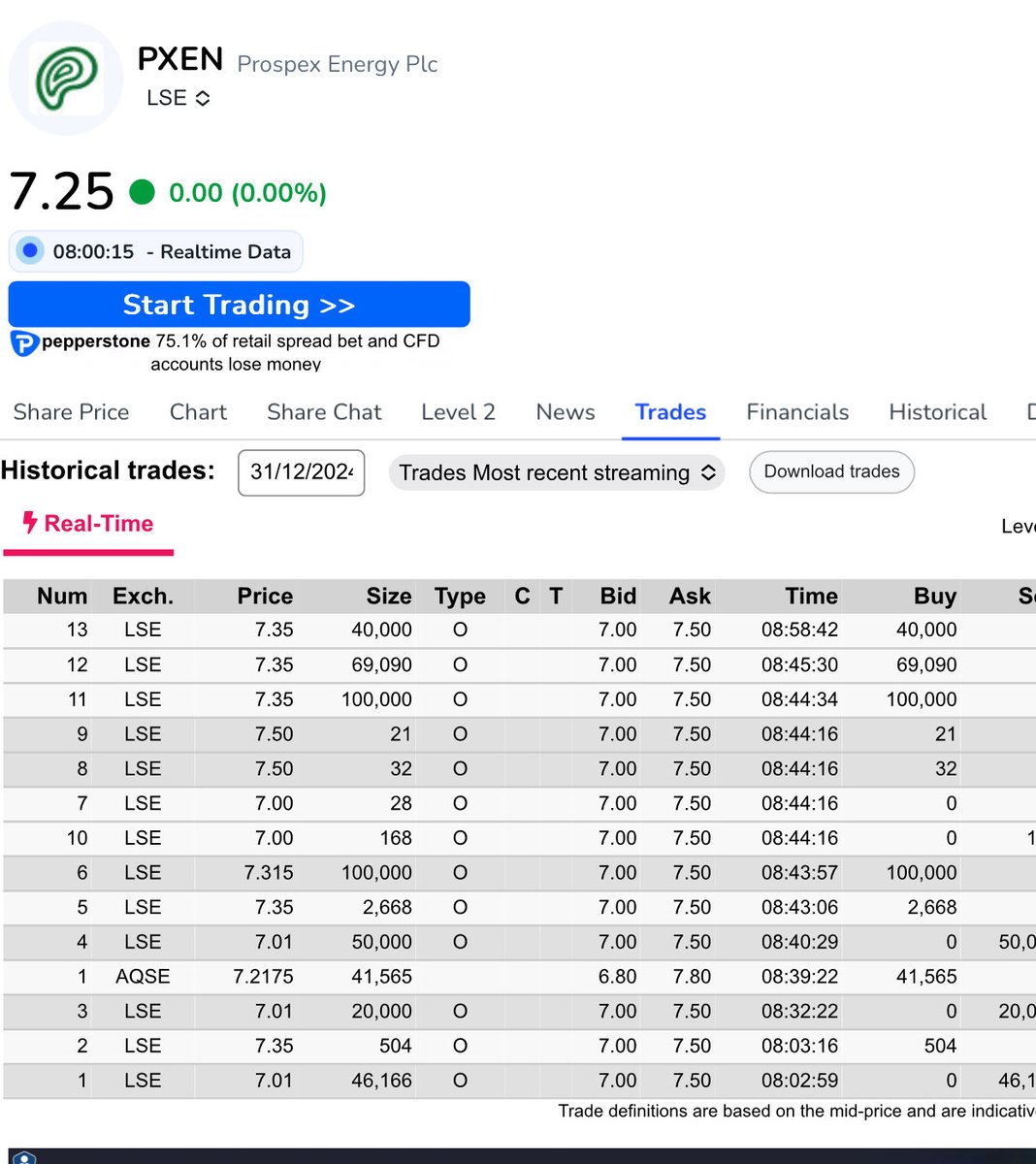Click the historical trades date field
Screen dimensions: 1036x1164
(x=301, y=472)
